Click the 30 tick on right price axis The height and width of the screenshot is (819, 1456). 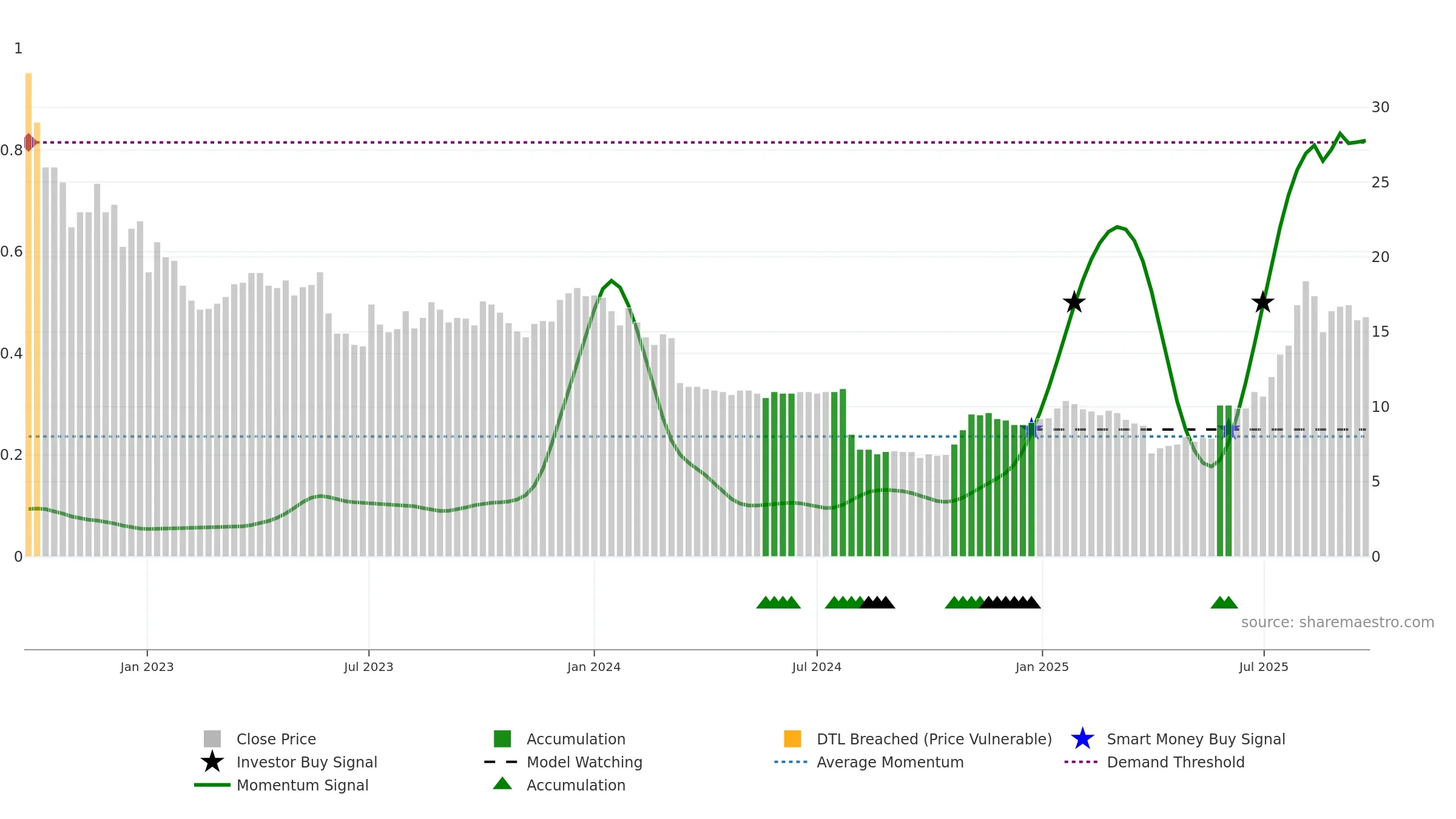pyautogui.click(x=1380, y=107)
